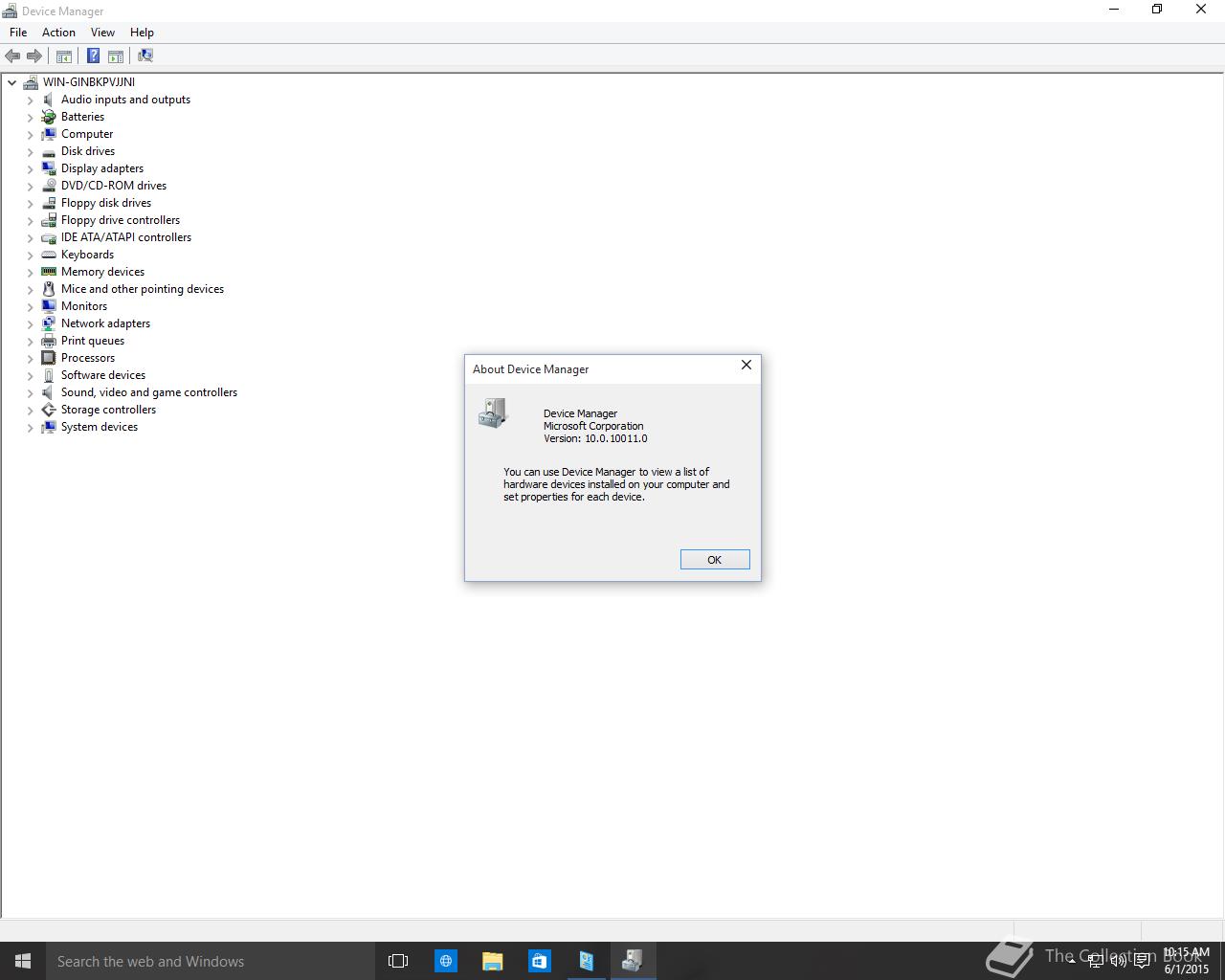This screenshot has height=980, width=1225.
Task: Click the Version: 10.0.10011.0 text
Action: (x=595, y=438)
